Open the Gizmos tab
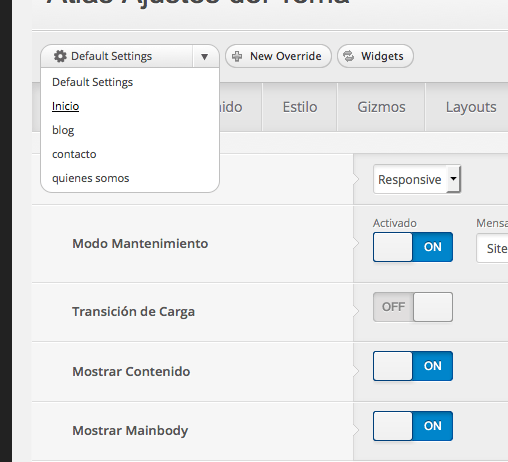 coord(381,107)
